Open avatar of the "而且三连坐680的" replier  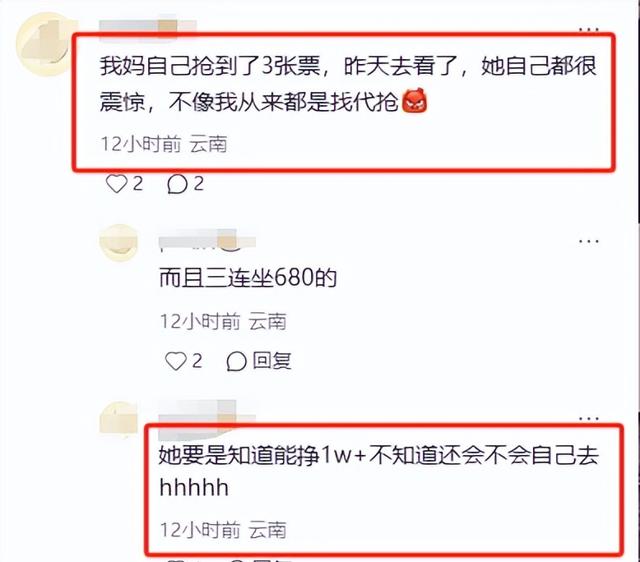click(119, 243)
